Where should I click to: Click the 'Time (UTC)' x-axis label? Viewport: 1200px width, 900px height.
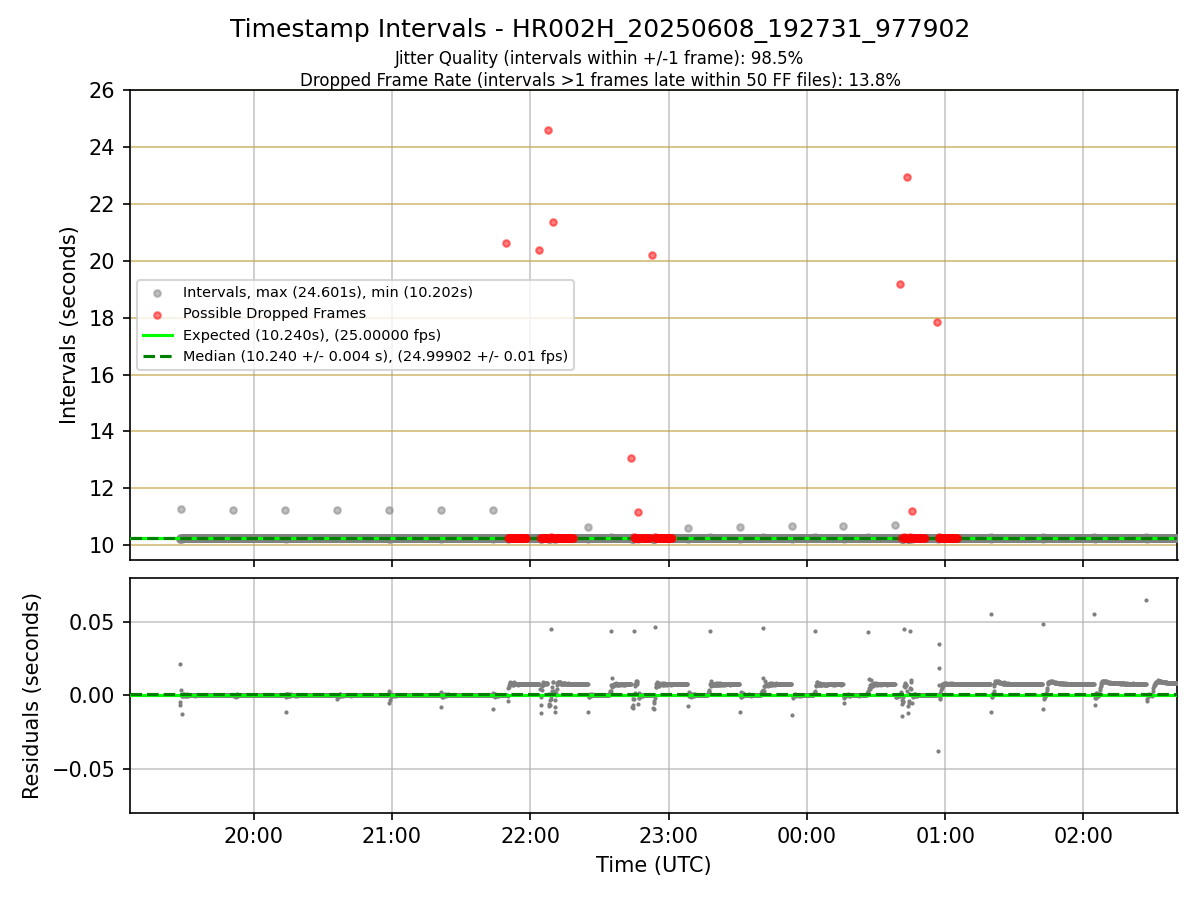click(x=653, y=865)
